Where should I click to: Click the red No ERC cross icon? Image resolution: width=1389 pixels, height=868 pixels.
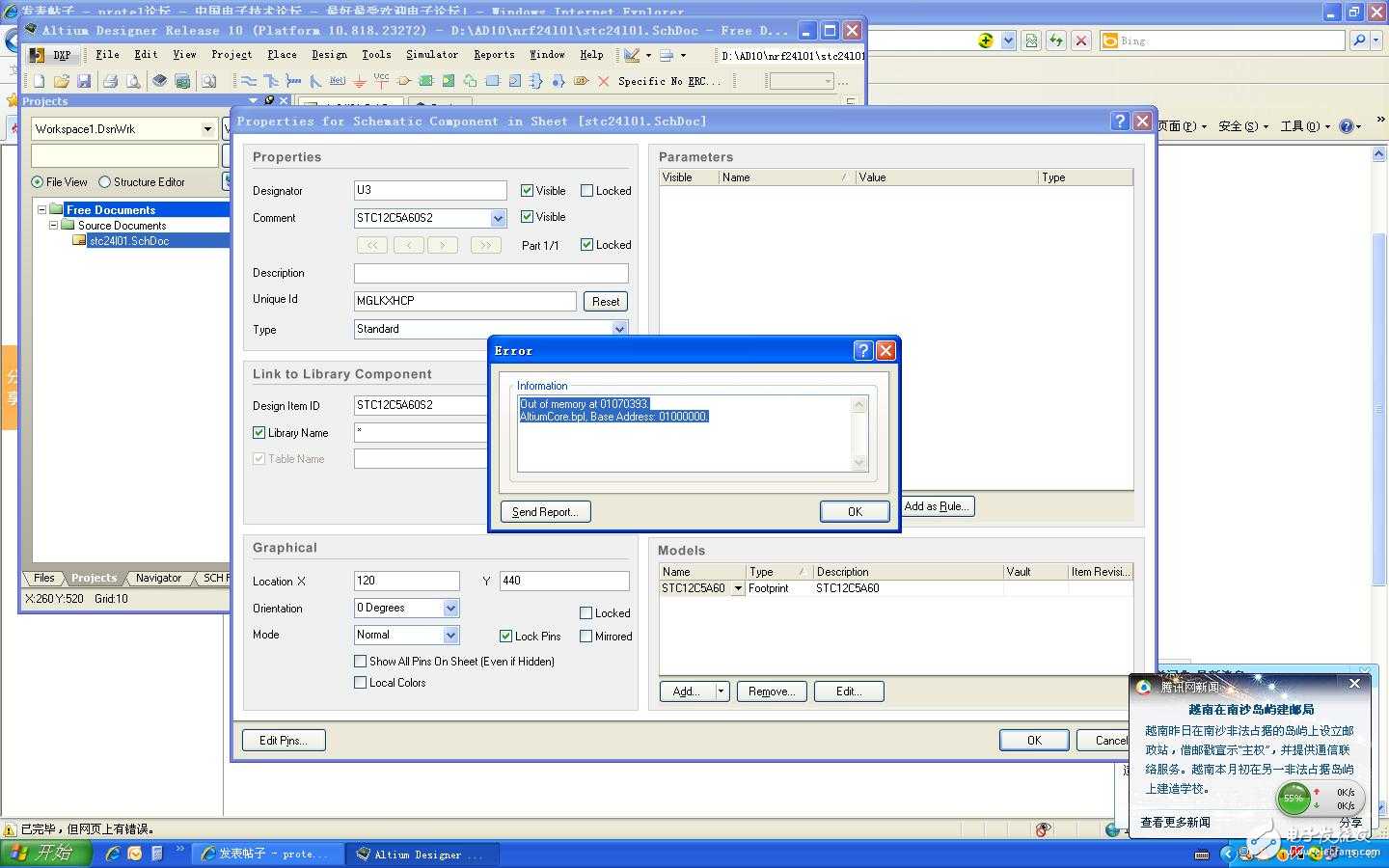[604, 82]
